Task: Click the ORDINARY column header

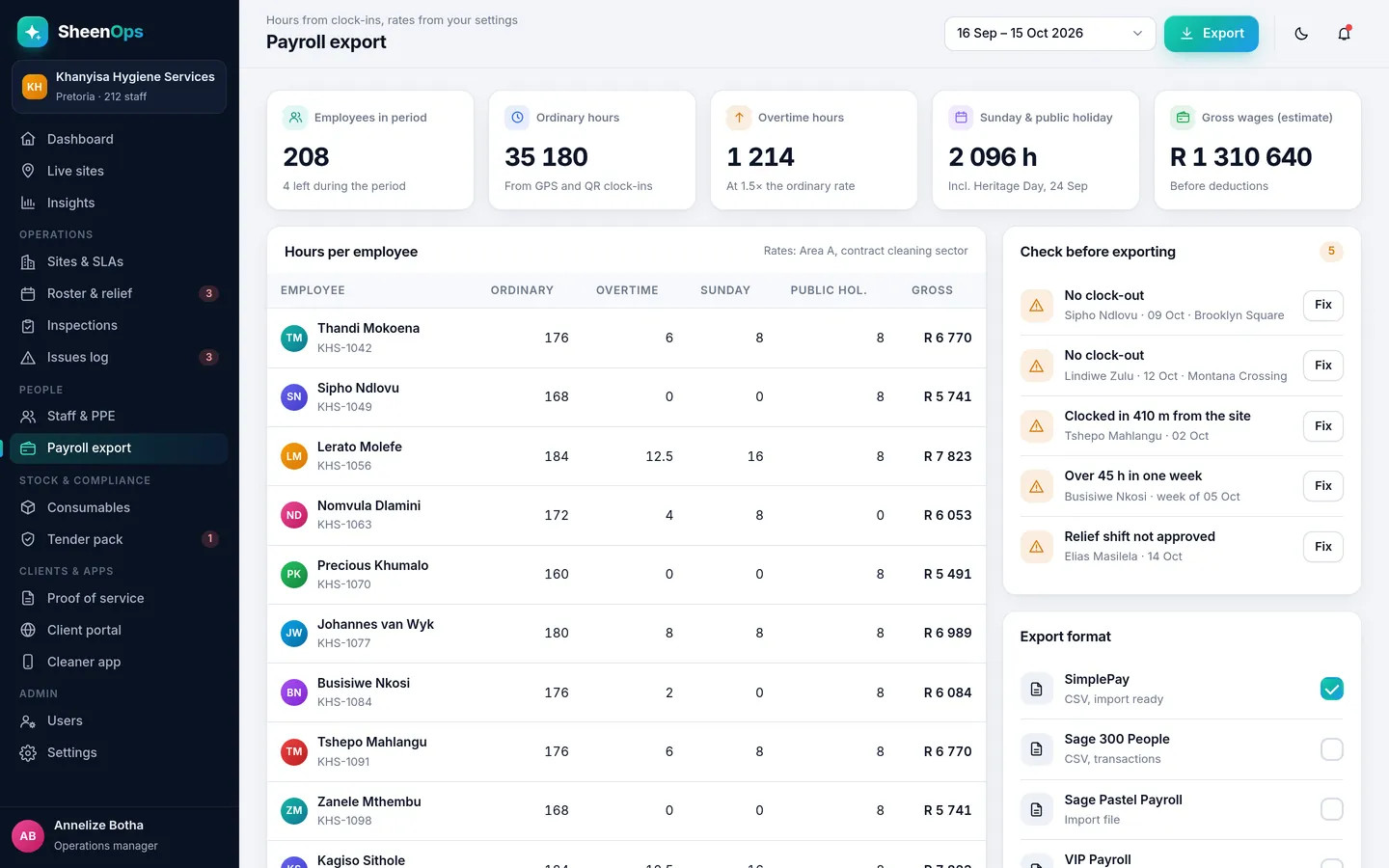Action: click(x=522, y=290)
